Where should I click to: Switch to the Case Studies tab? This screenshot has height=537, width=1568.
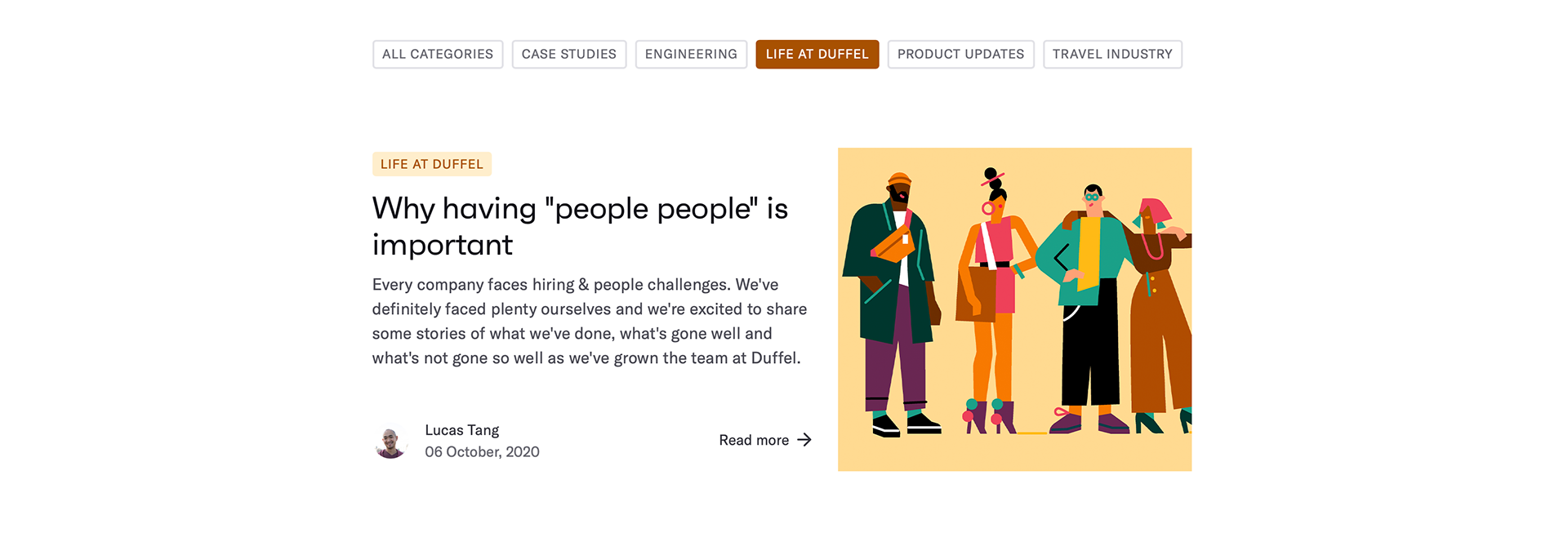pyautogui.click(x=569, y=55)
